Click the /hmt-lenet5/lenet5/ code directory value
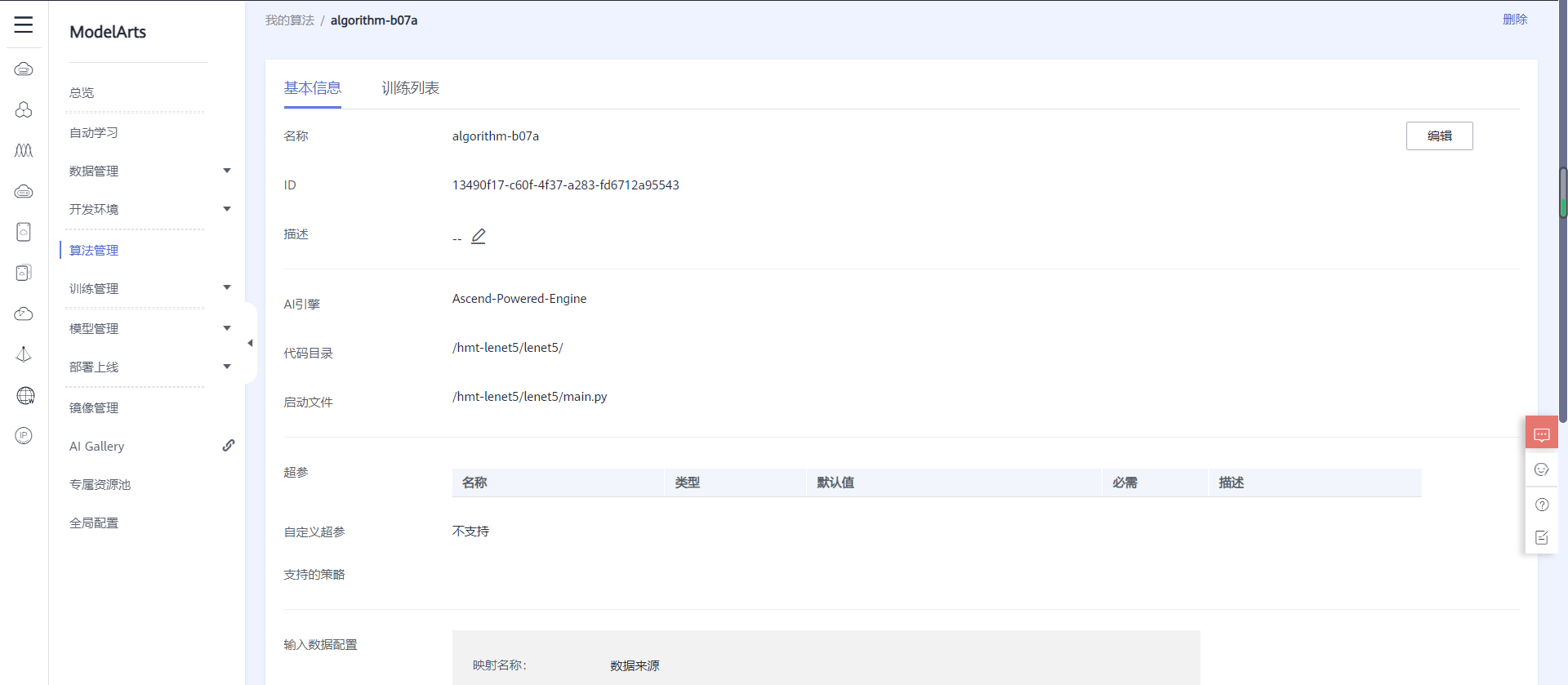 tap(508, 348)
